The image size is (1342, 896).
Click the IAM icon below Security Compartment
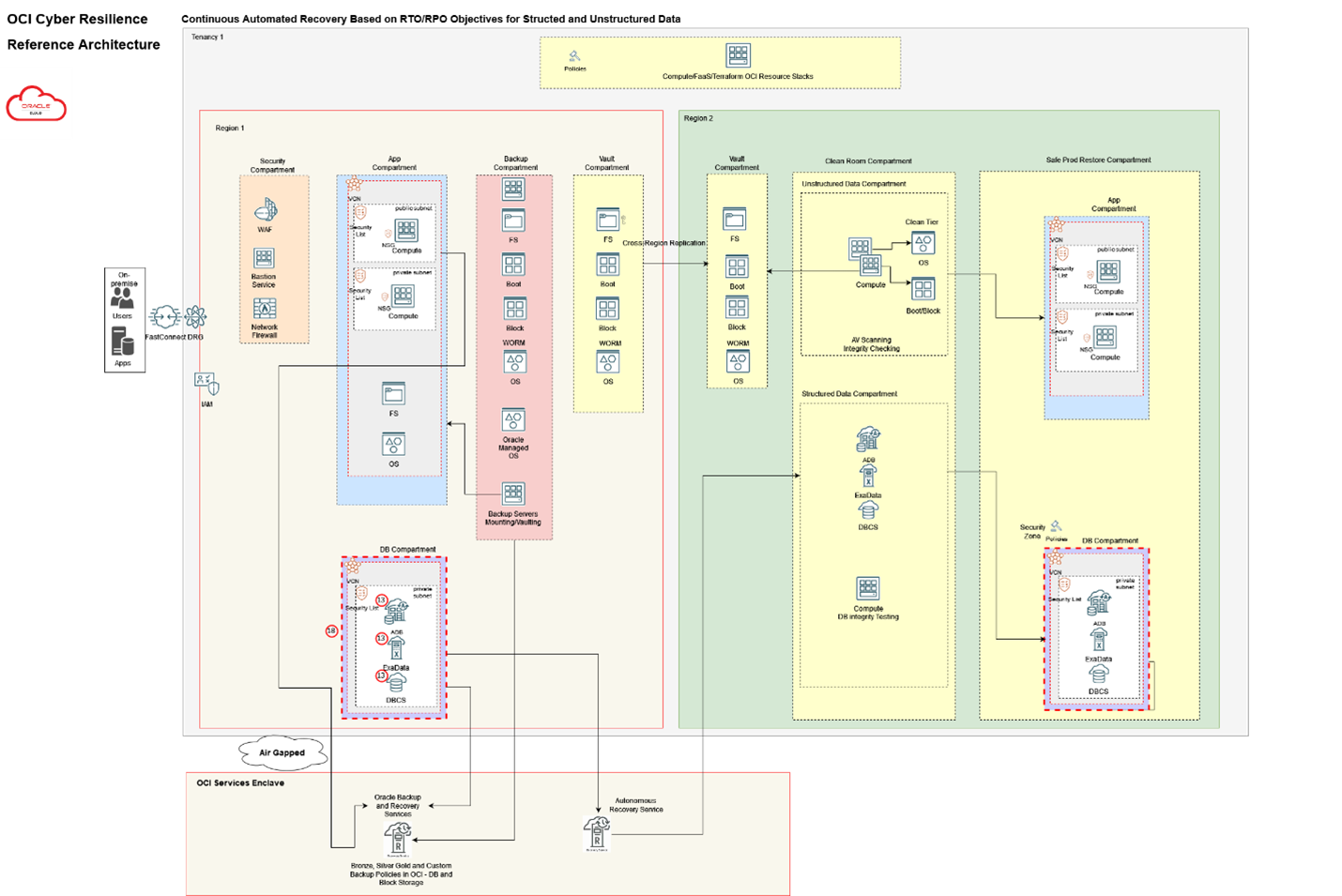tap(204, 383)
